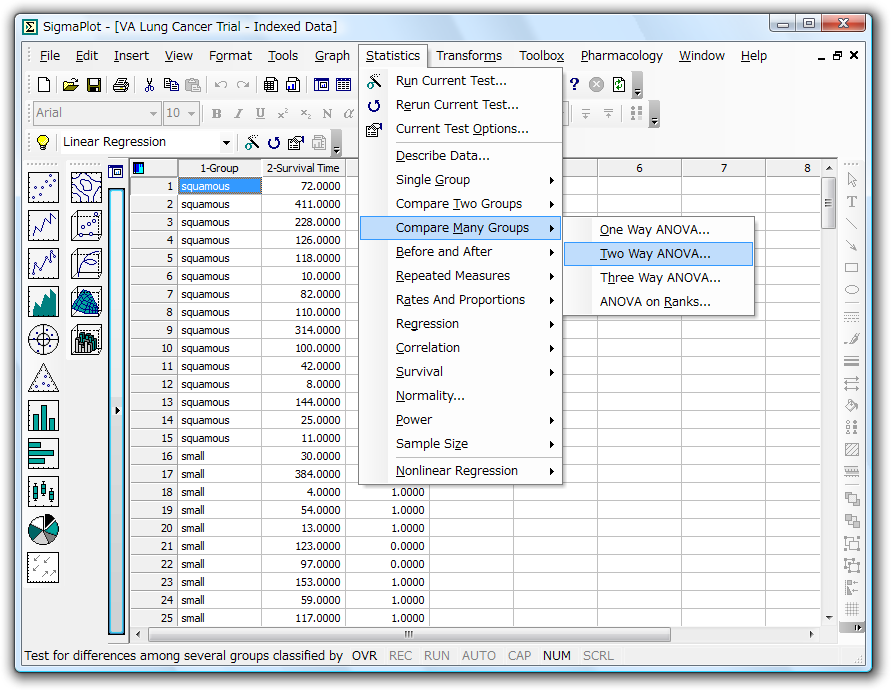Viewport: 891px width, 690px height.
Task: Select the contour plot graph icon
Action: 86,187
